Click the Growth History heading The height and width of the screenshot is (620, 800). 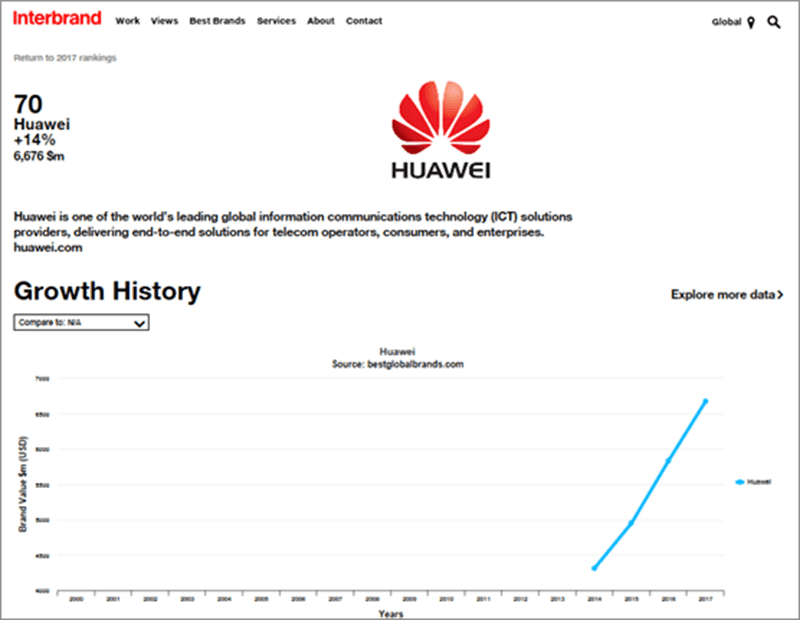click(x=107, y=291)
